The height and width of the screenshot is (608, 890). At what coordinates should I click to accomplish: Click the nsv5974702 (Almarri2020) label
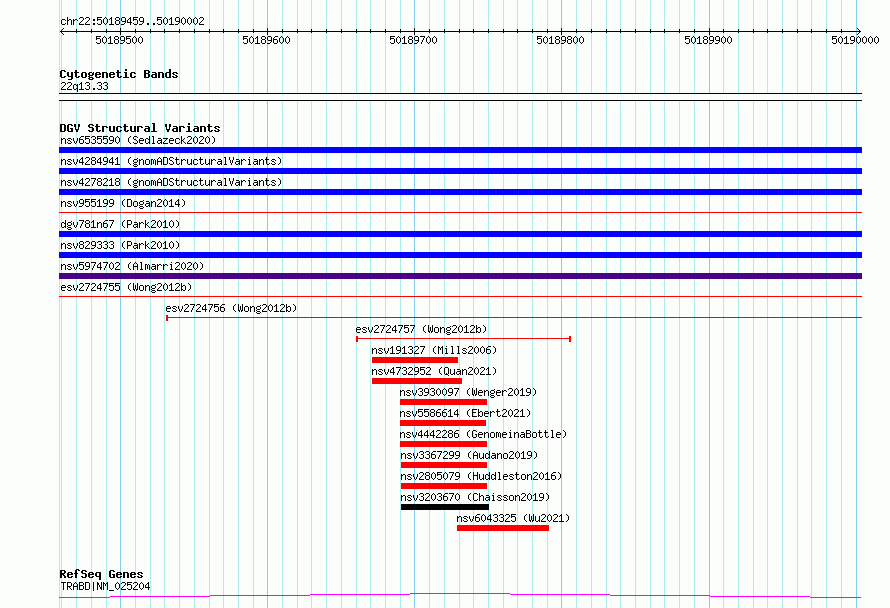point(132,266)
